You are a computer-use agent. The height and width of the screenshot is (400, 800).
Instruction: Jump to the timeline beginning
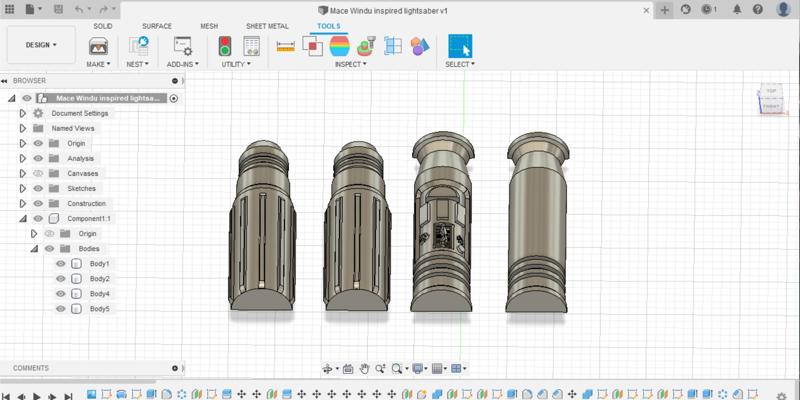coord(6,396)
